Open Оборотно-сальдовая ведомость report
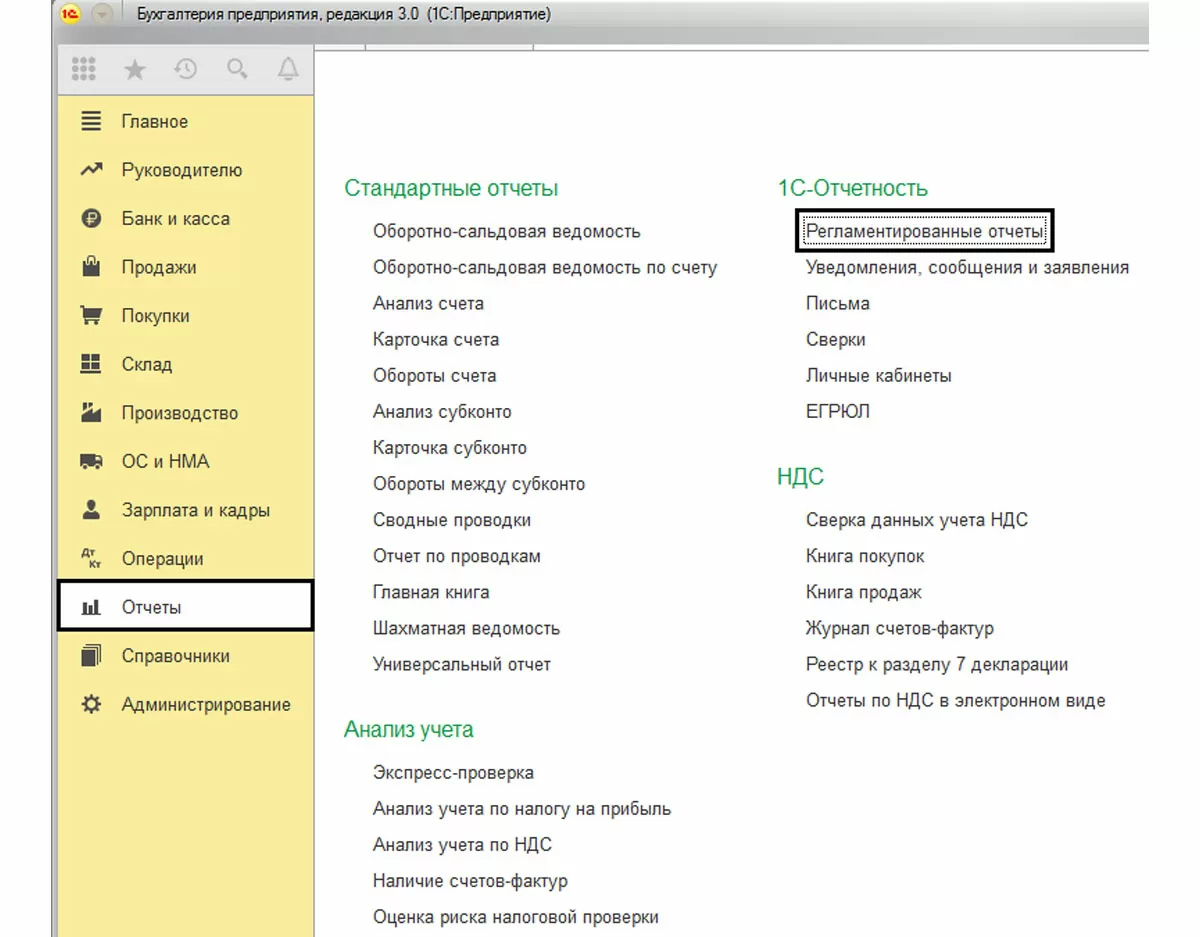 pyautogui.click(x=507, y=232)
